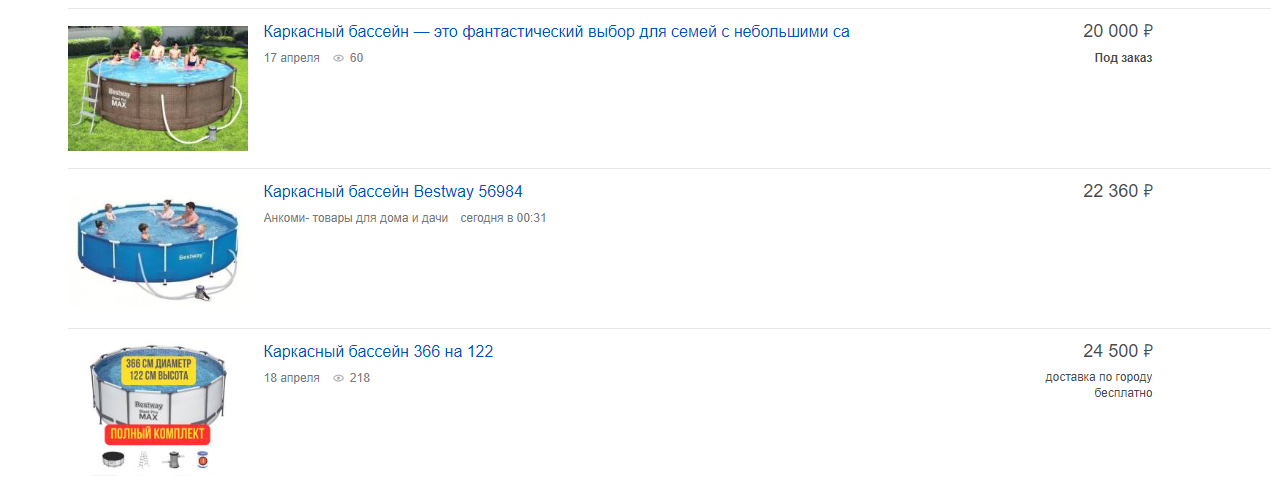Click the price 22 360 ₽
The width and height of the screenshot is (1271, 485).
click(1117, 192)
